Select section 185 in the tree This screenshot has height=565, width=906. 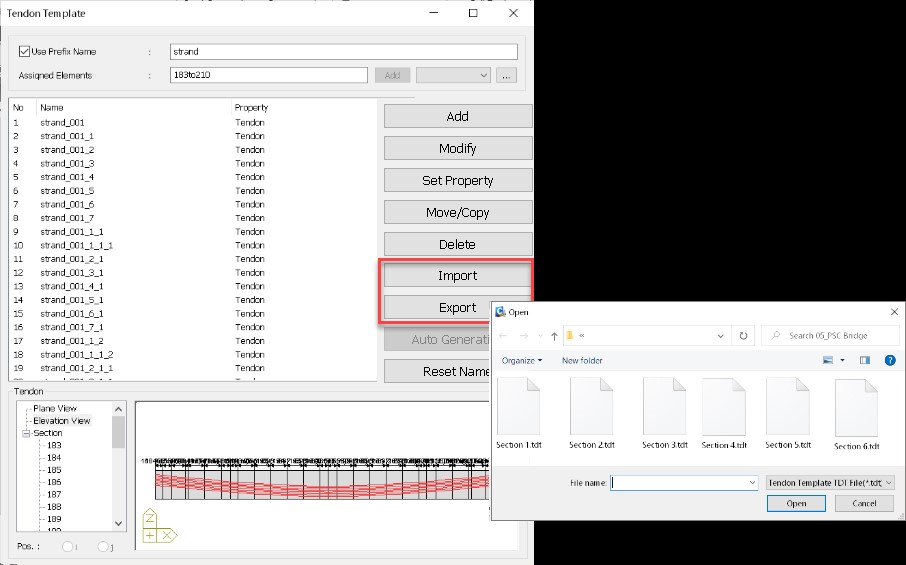coord(54,470)
